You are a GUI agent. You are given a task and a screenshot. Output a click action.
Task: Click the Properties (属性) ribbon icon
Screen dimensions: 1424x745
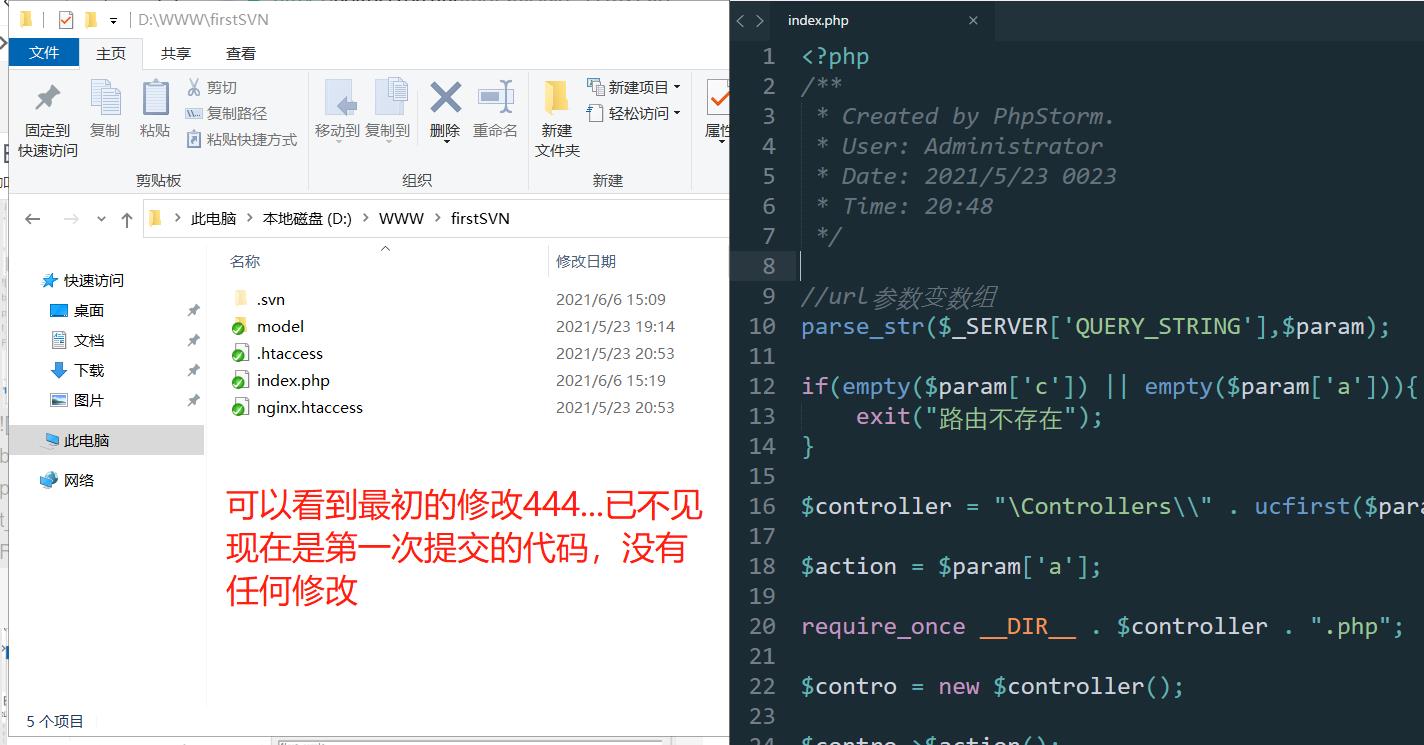pyautogui.click(x=717, y=98)
